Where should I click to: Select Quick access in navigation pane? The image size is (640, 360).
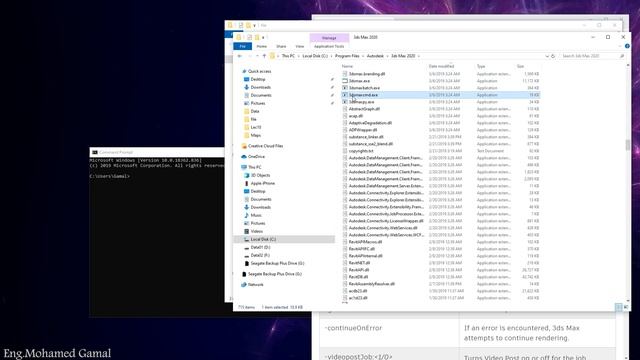(x=259, y=71)
